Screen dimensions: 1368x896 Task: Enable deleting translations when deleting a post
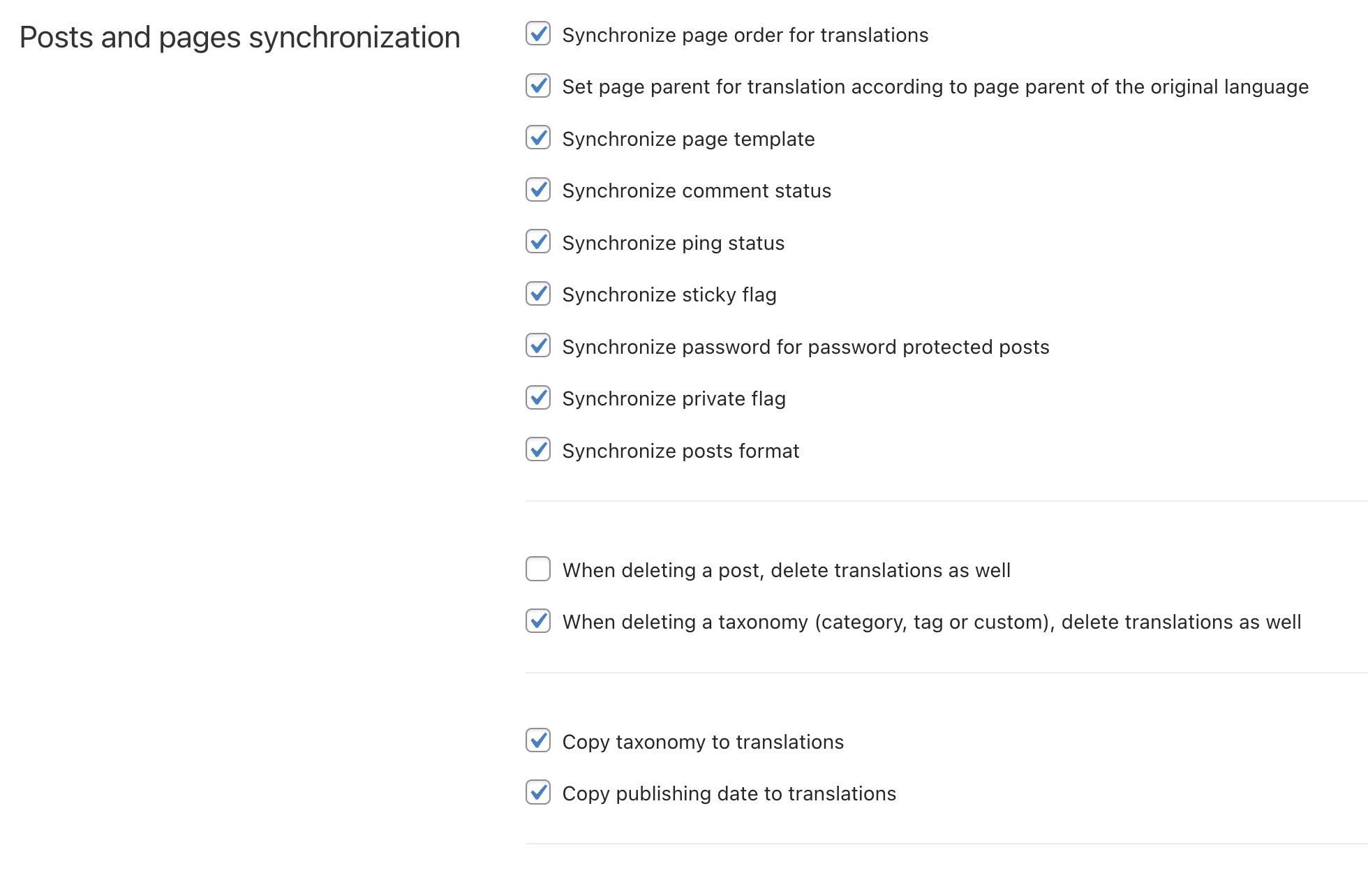click(538, 569)
